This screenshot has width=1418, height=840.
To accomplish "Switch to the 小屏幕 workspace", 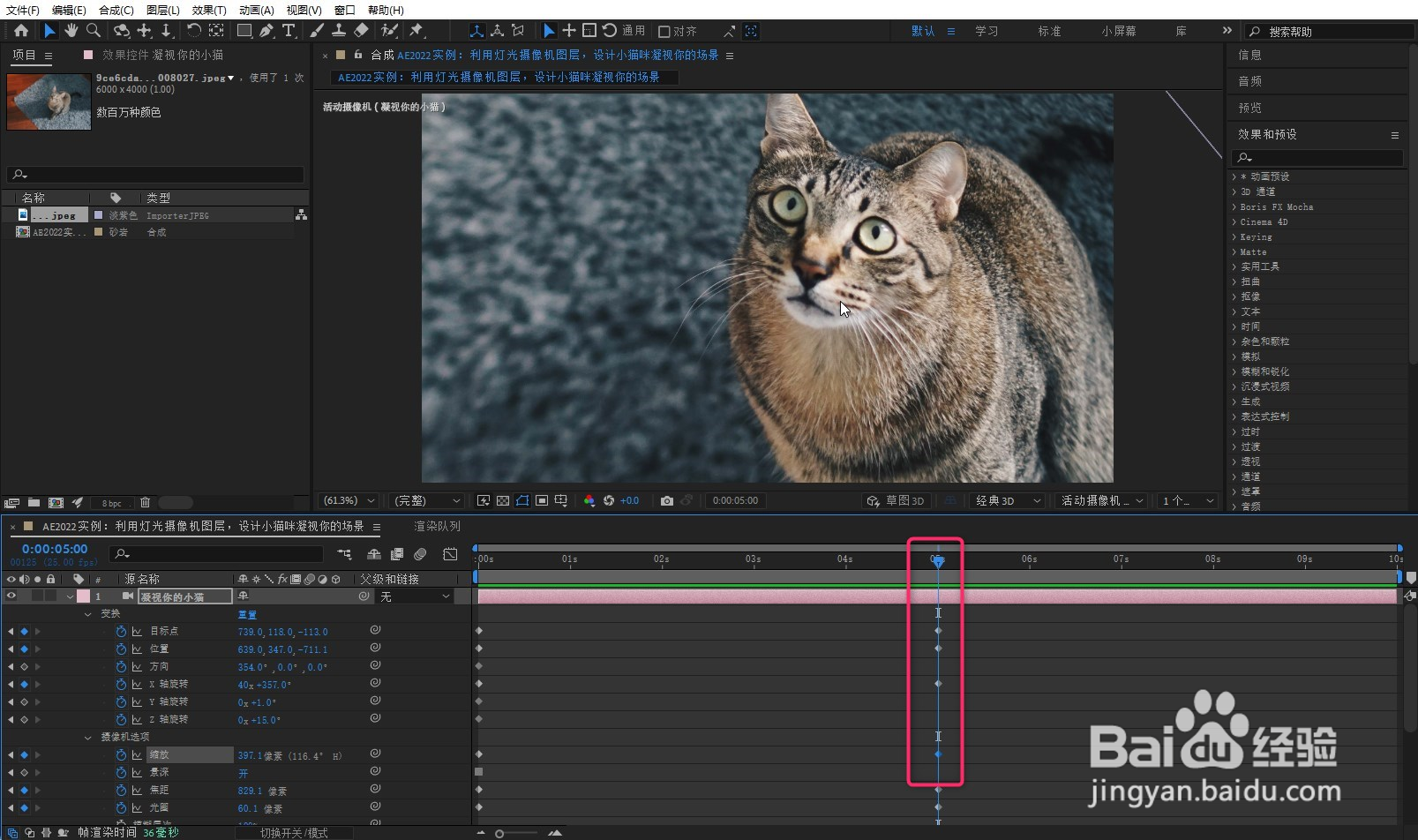I will pos(1119,32).
